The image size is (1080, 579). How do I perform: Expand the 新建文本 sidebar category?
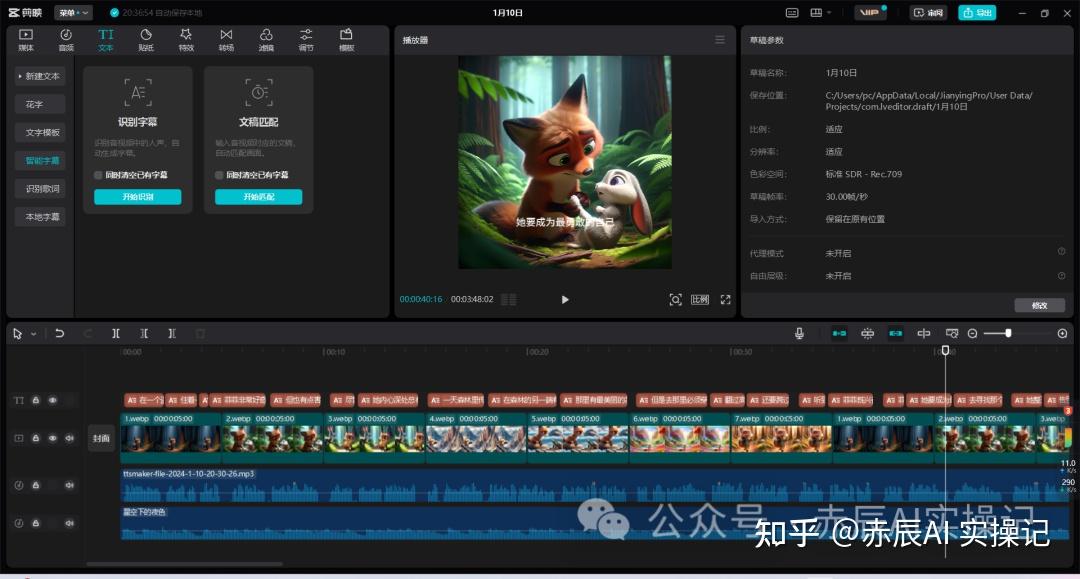pos(40,76)
